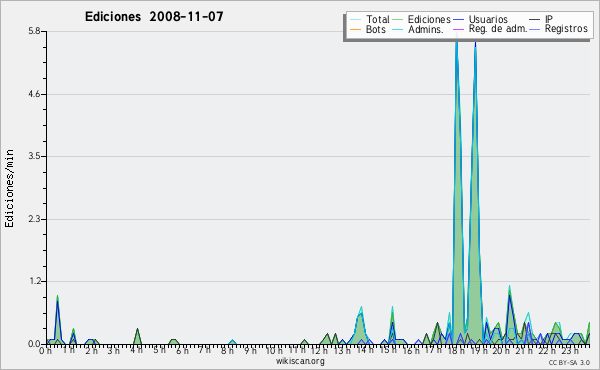Viewport: 600px width, 370px height.
Task: Click the 16 h time label
Action: [x=411, y=351]
